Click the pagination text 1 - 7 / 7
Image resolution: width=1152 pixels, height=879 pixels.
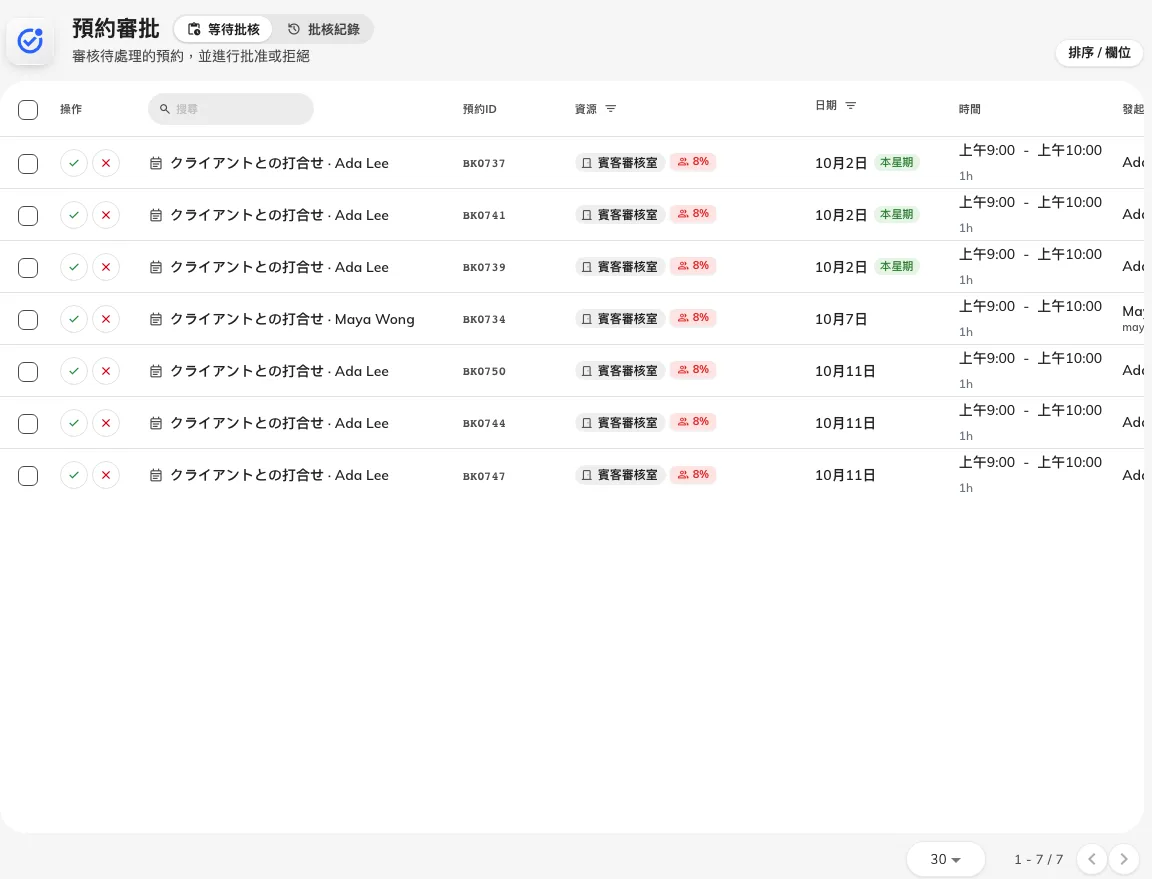point(1039,859)
